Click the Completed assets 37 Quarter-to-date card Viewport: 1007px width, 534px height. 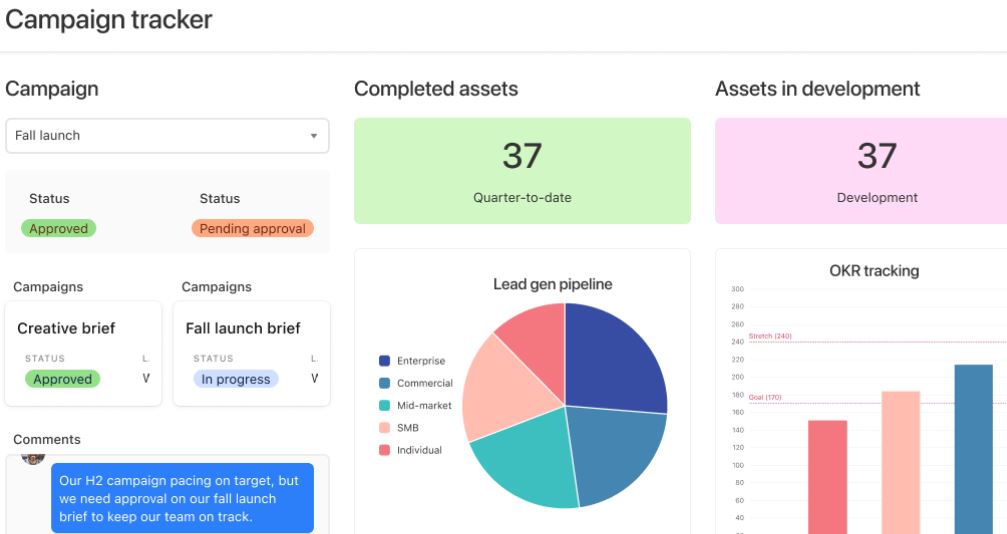click(x=522, y=171)
